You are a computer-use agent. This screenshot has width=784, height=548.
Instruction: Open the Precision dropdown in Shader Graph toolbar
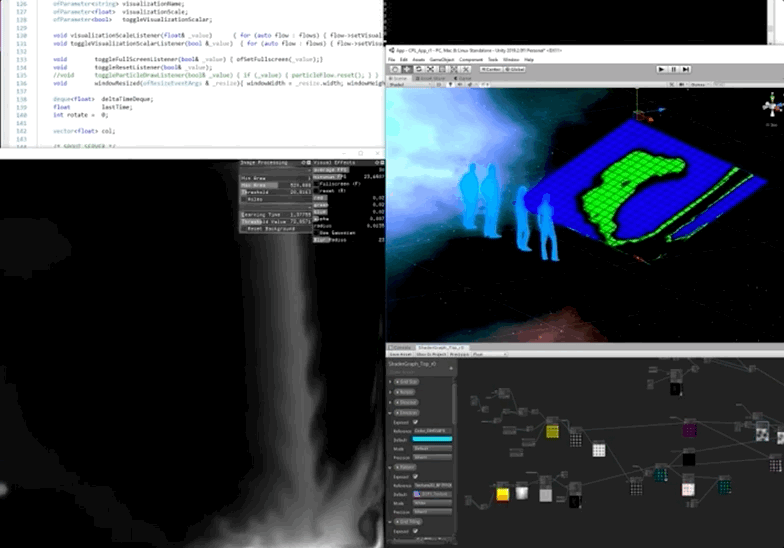(489, 354)
